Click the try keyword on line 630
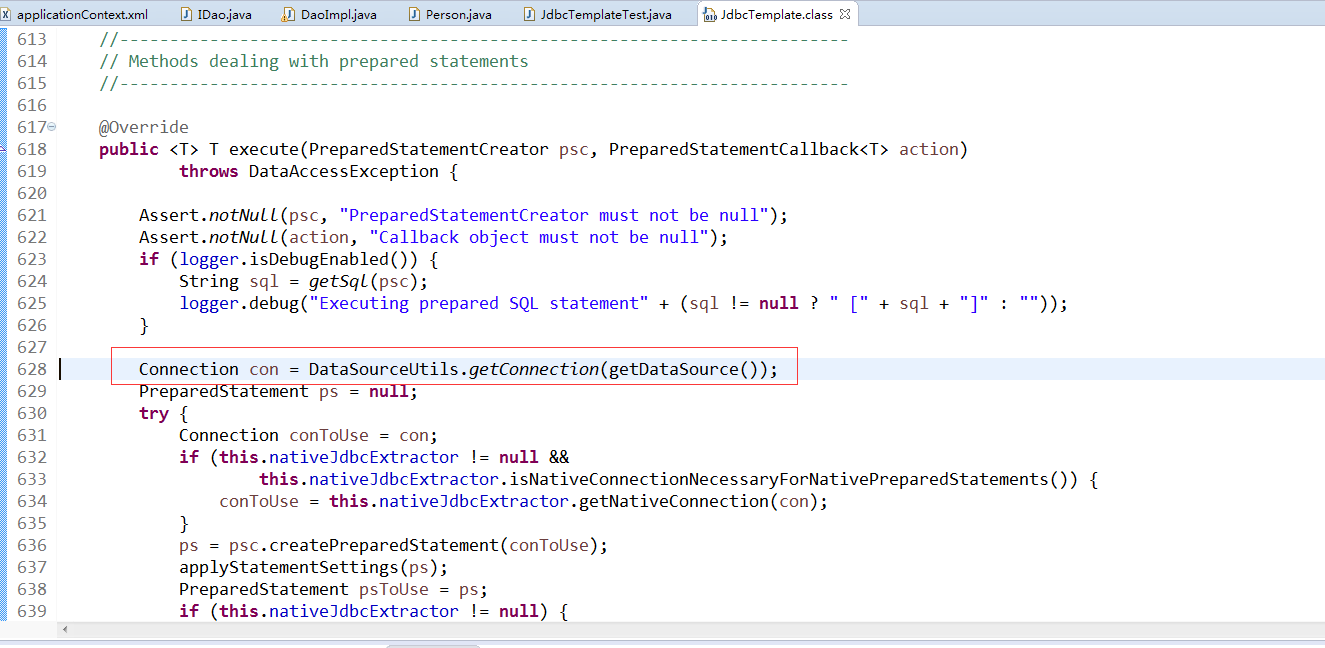1325x648 pixels. pos(154,413)
